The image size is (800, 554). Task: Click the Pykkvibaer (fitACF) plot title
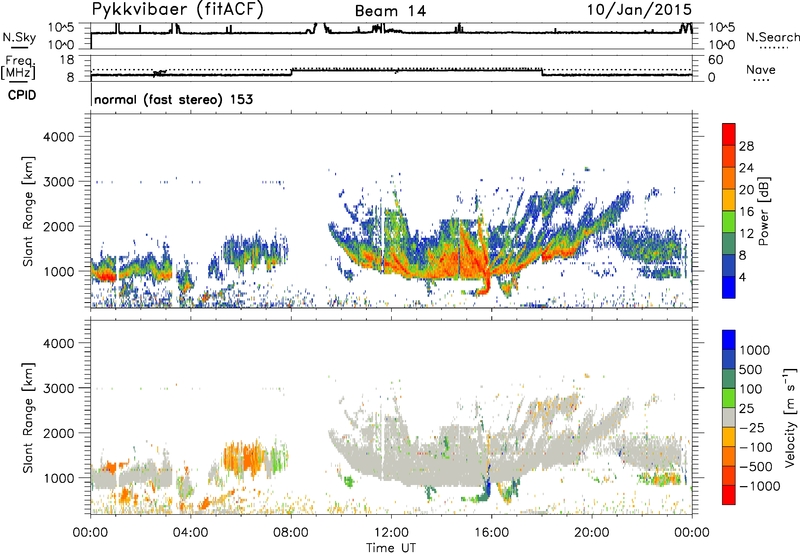pos(177,9)
